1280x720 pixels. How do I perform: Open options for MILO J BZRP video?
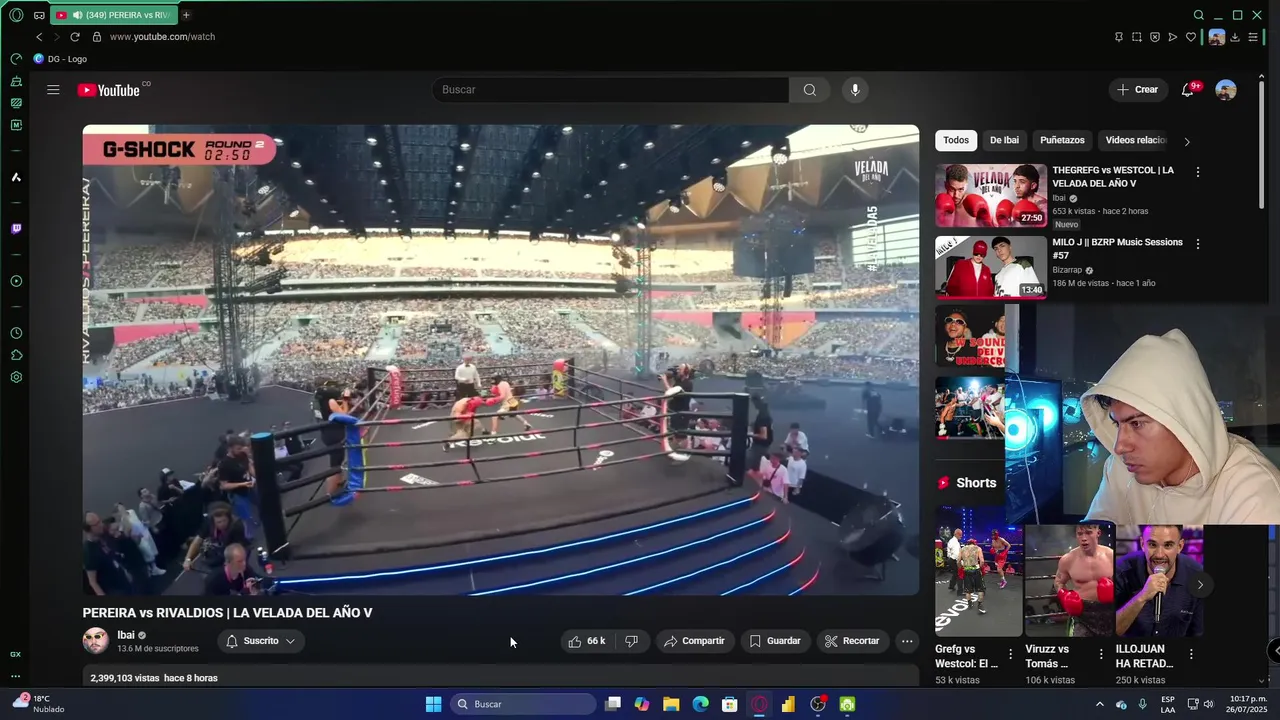point(1197,244)
